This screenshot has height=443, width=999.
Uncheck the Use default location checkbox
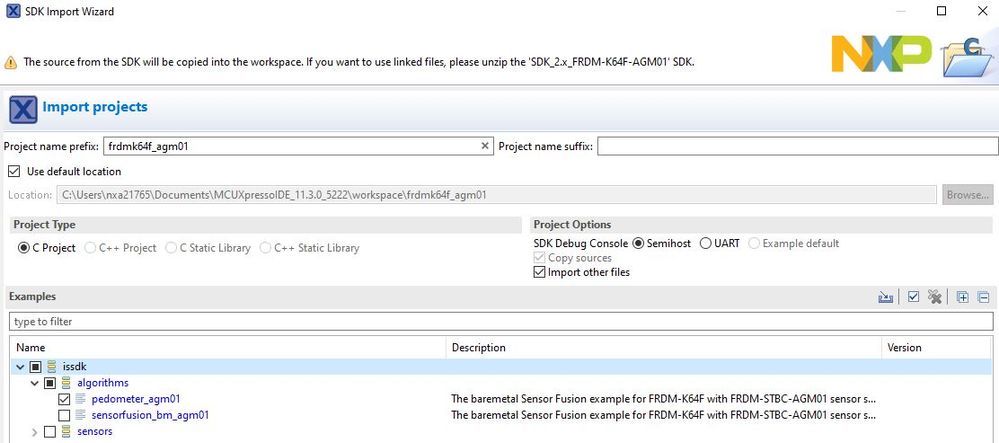click(x=13, y=171)
